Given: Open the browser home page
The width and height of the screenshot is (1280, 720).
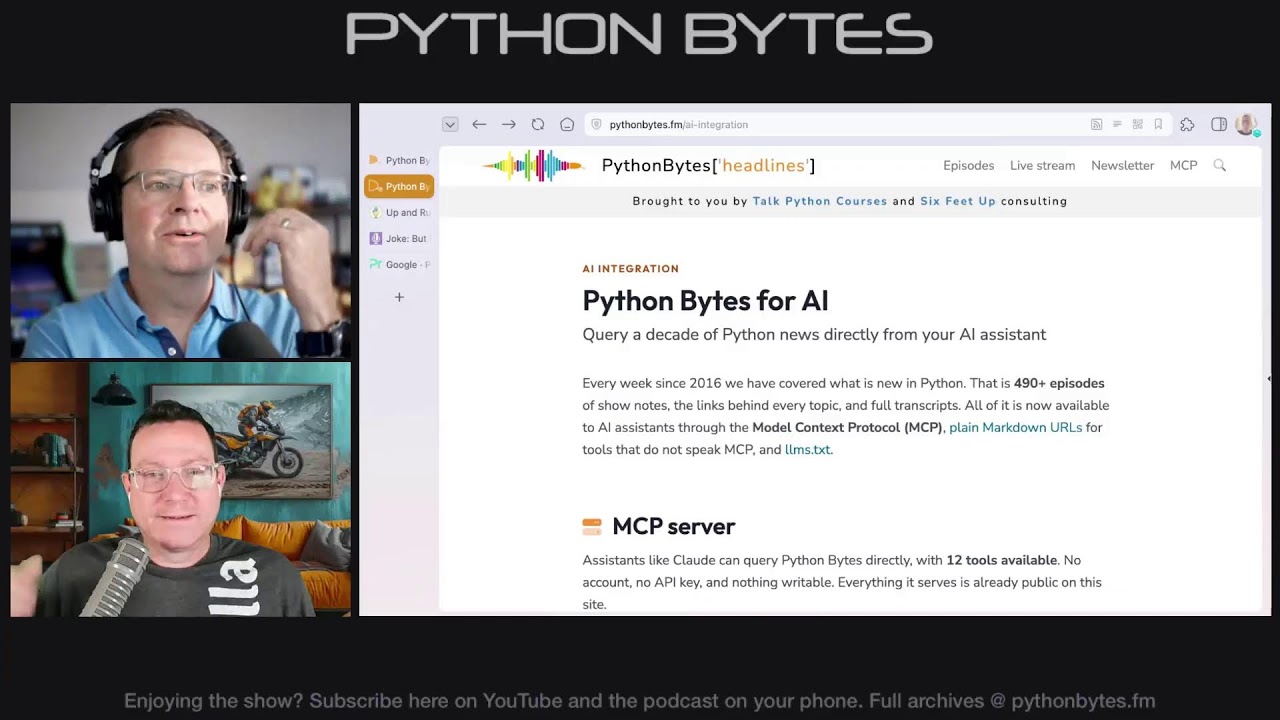Looking at the screenshot, I should pyautogui.click(x=567, y=124).
